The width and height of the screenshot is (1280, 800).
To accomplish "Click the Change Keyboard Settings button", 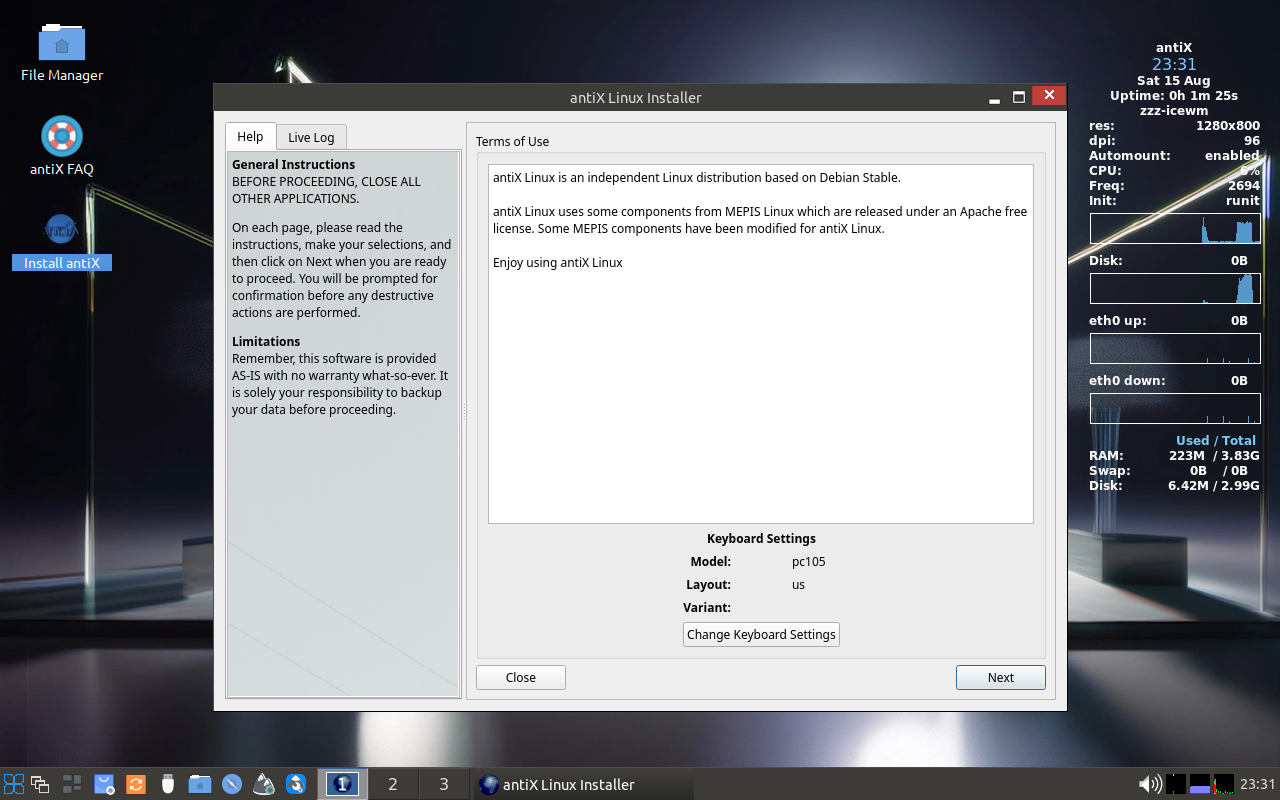I will (x=761, y=634).
